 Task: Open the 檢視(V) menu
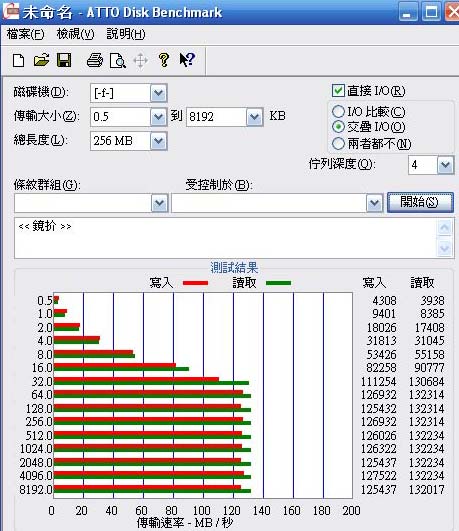[x=75, y=34]
